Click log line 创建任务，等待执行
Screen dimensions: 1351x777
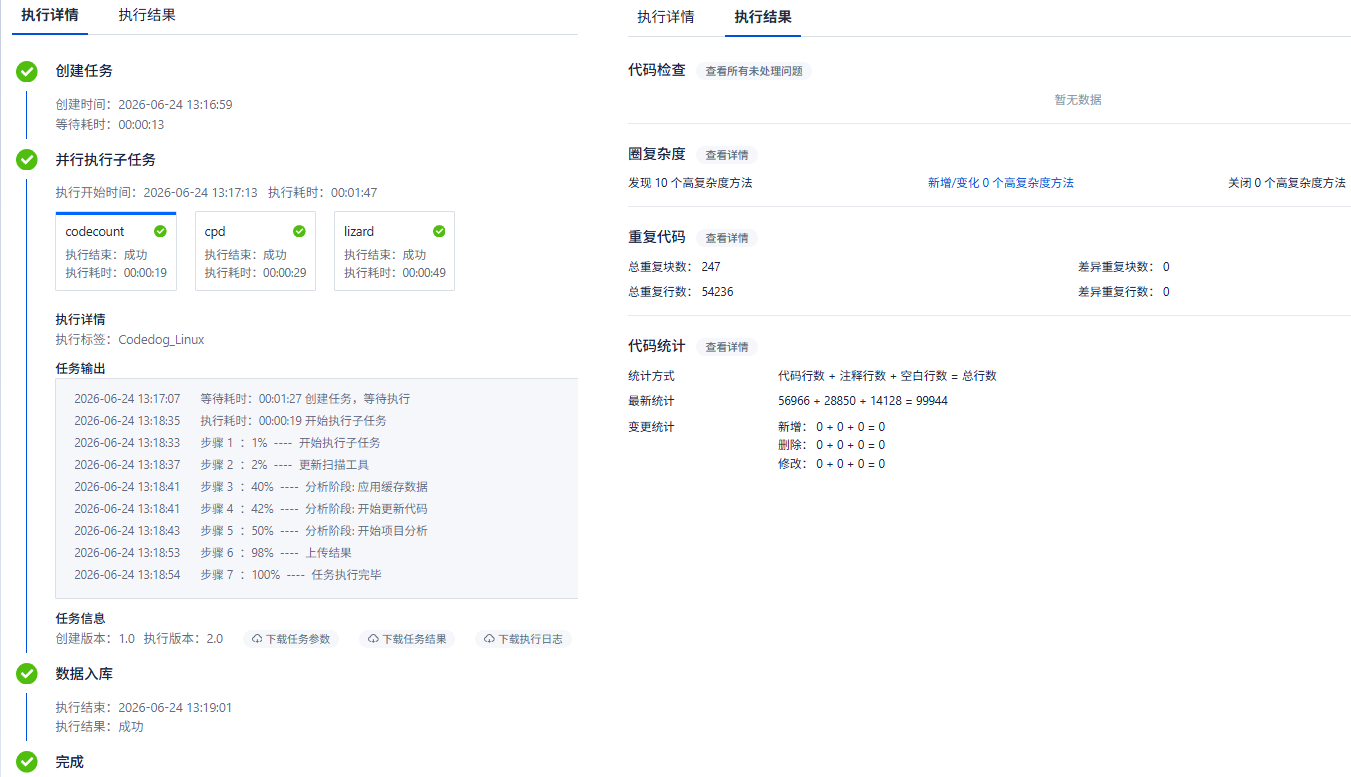pos(242,399)
